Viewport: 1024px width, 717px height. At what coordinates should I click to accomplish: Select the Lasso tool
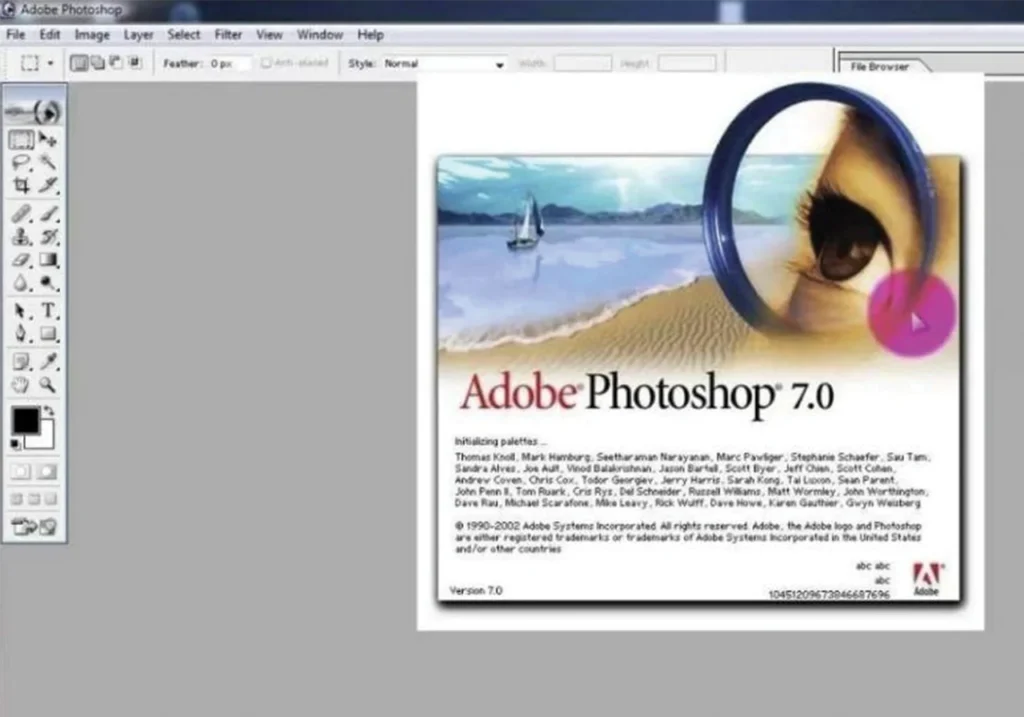coord(21,162)
